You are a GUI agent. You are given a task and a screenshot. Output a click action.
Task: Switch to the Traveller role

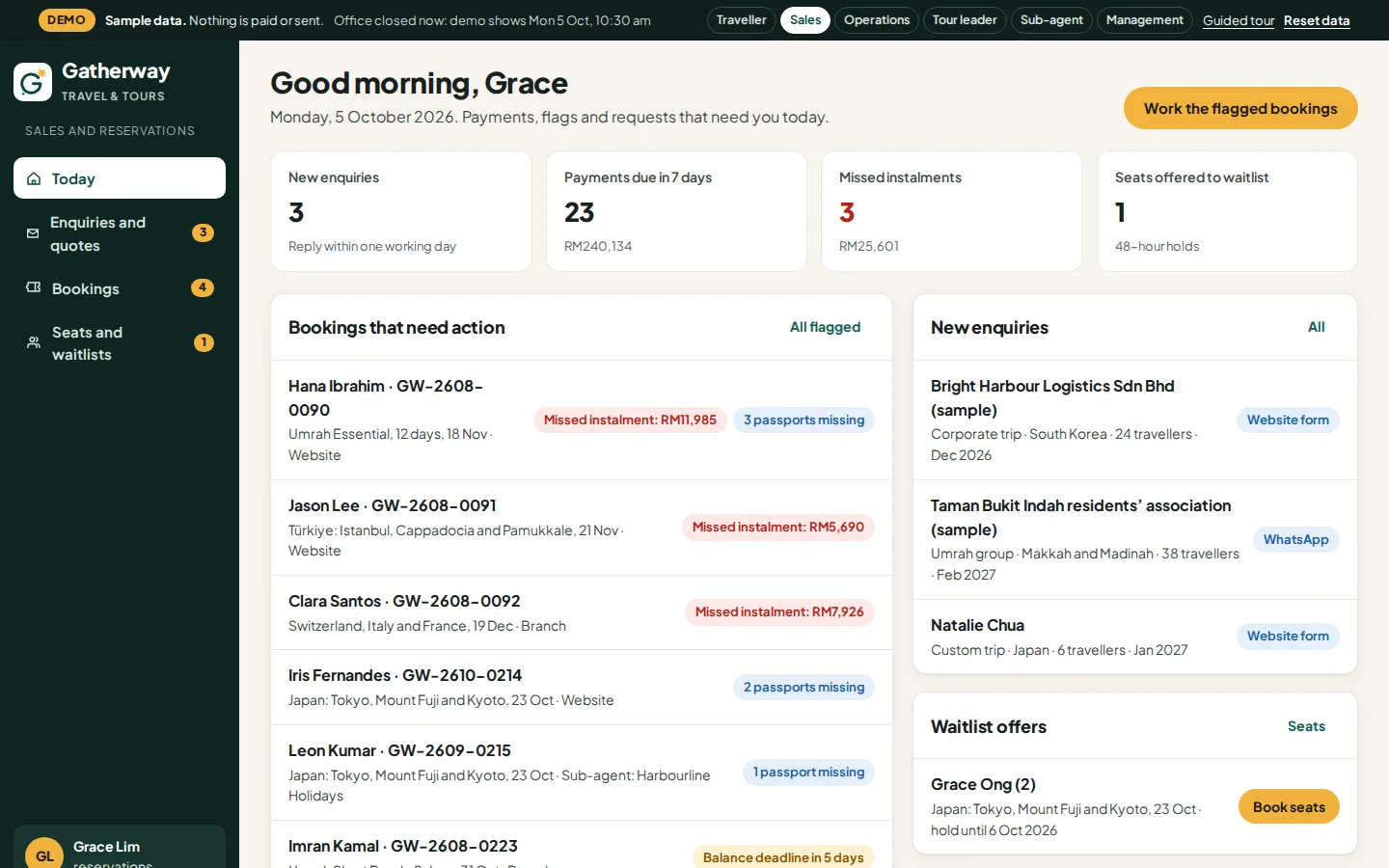[741, 20]
